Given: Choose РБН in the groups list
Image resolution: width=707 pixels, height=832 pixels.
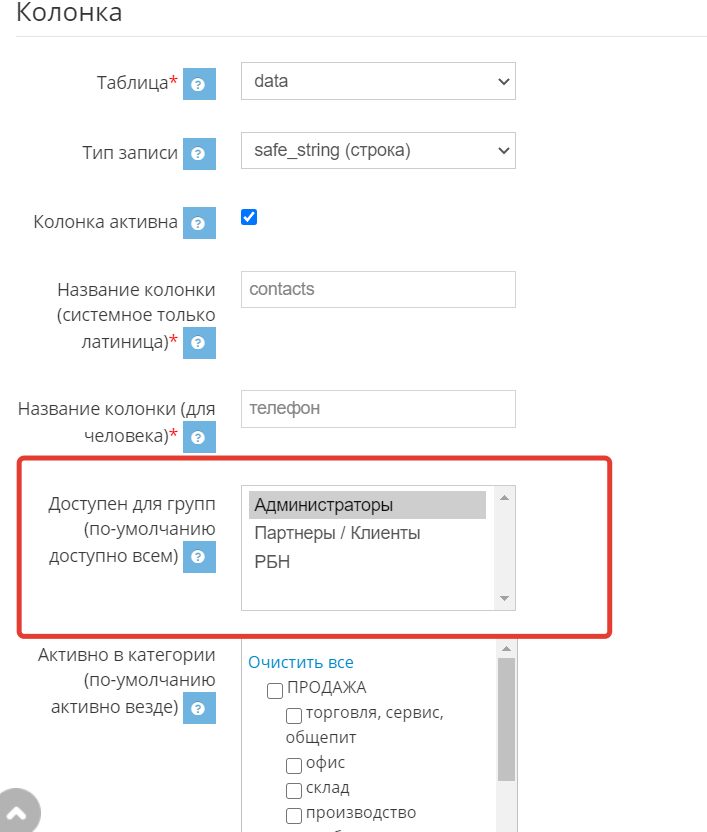Looking at the screenshot, I should point(366,562).
